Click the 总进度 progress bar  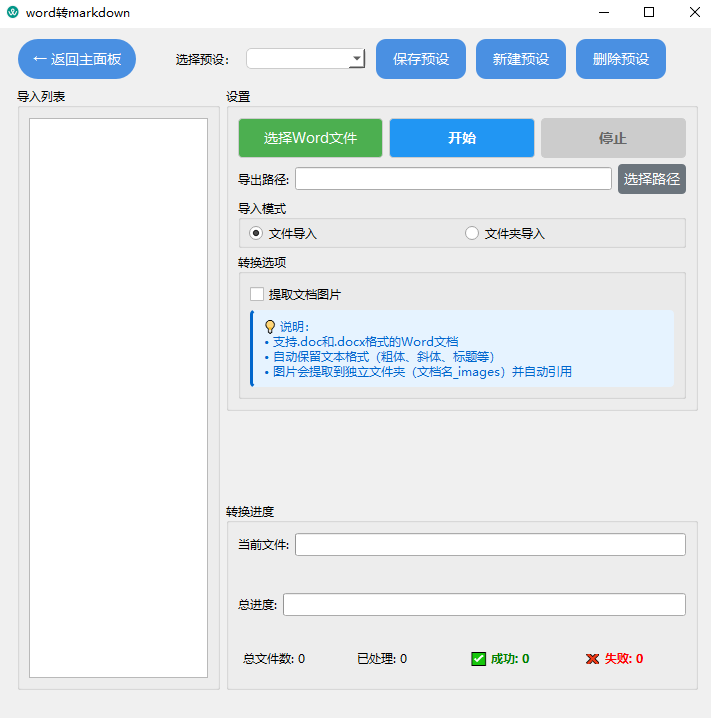coord(484,605)
